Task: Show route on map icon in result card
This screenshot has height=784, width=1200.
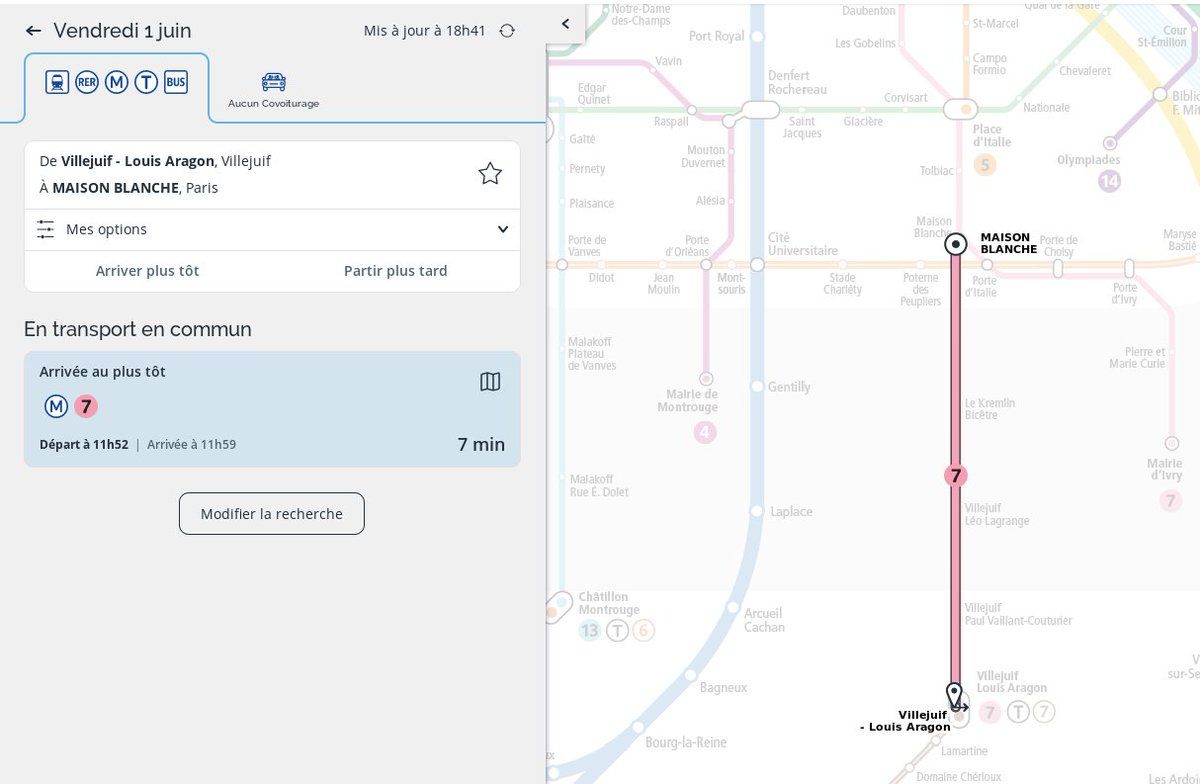Action: click(x=490, y=382)
